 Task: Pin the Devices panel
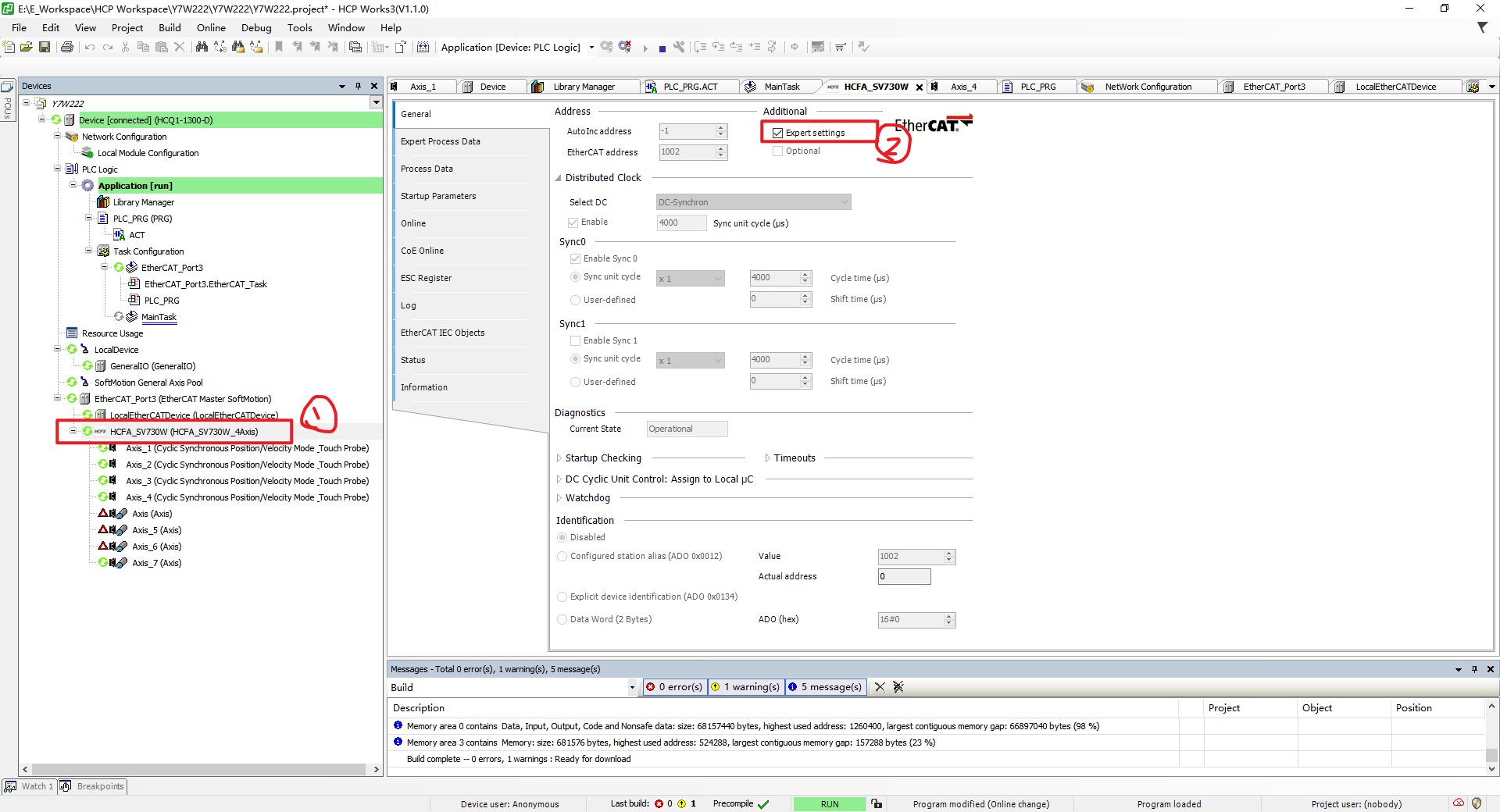coord(359,86)
